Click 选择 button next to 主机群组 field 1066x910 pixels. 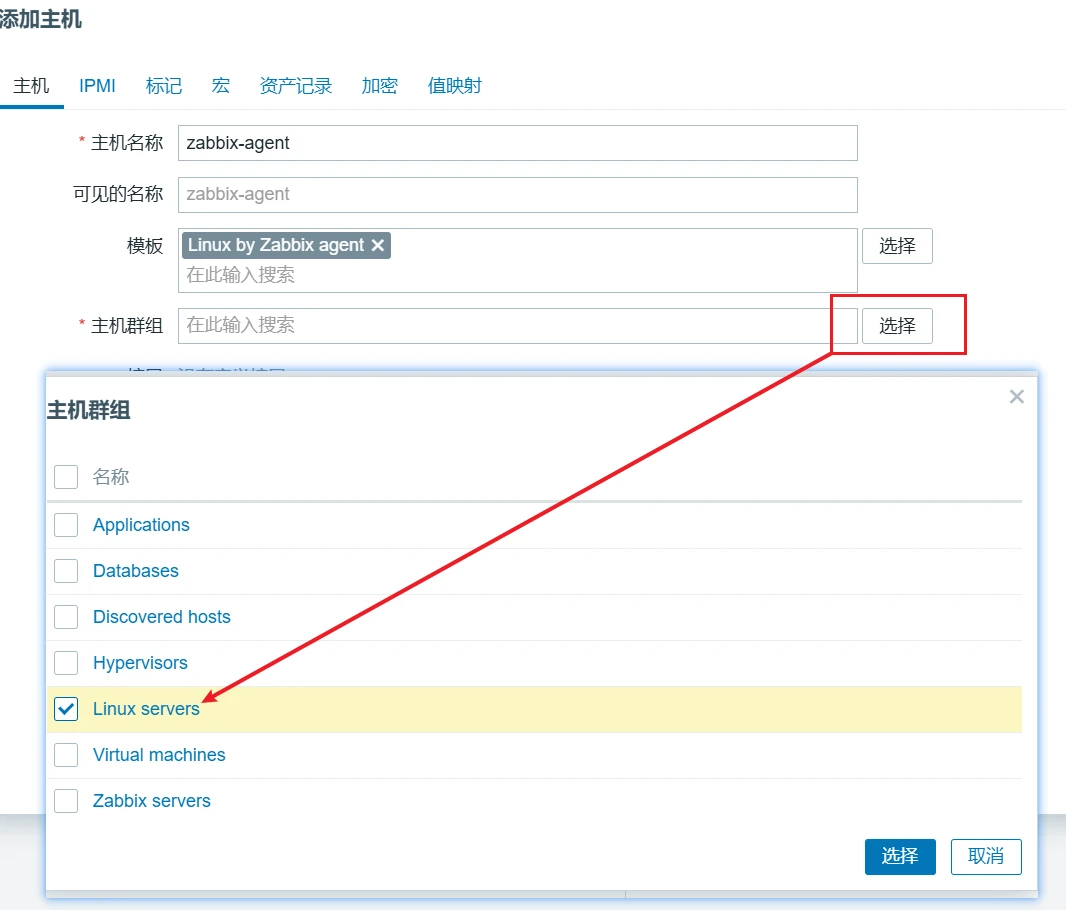[896, 326]
